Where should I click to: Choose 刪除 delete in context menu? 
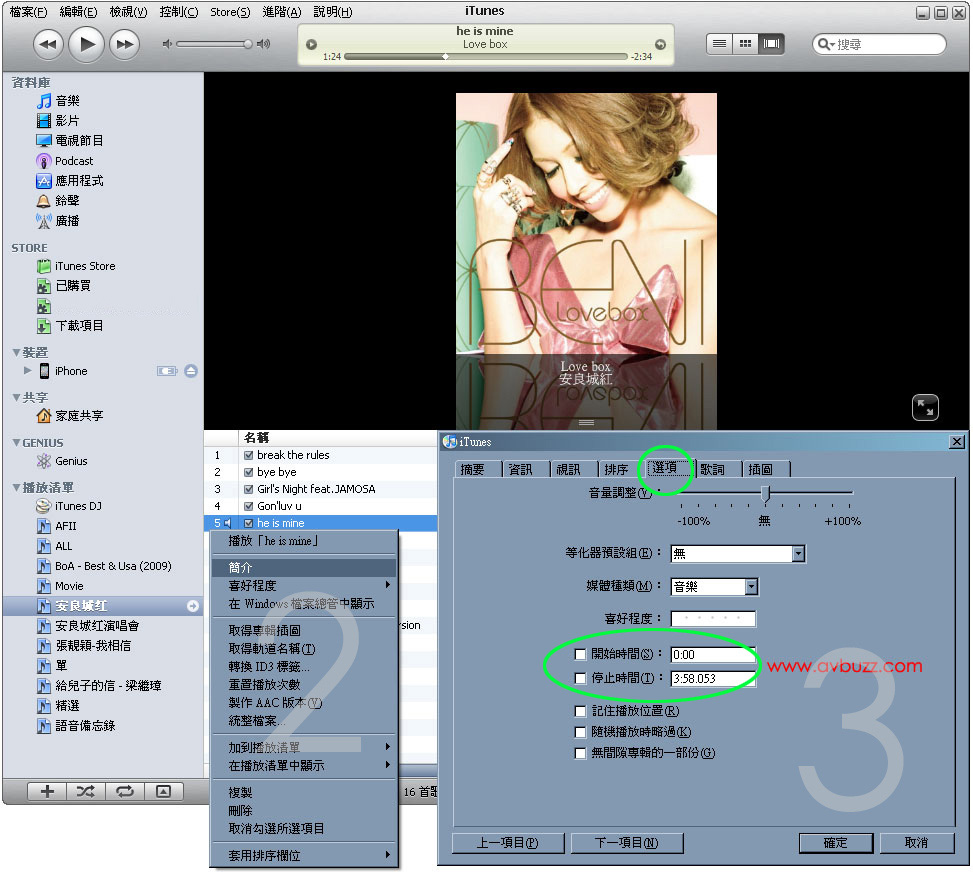coord(303,811)
